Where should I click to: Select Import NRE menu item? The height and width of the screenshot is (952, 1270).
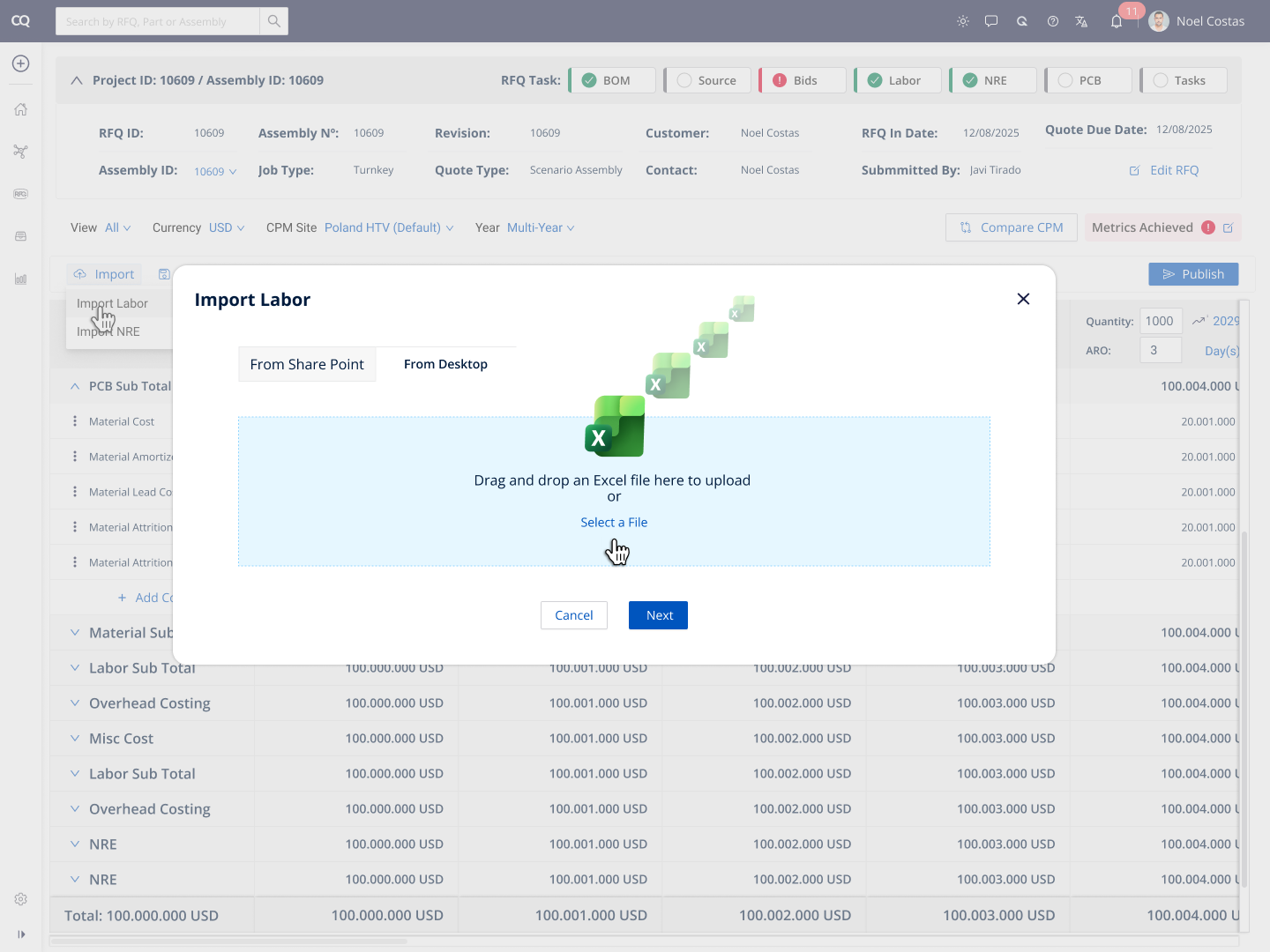coord(108,331)
